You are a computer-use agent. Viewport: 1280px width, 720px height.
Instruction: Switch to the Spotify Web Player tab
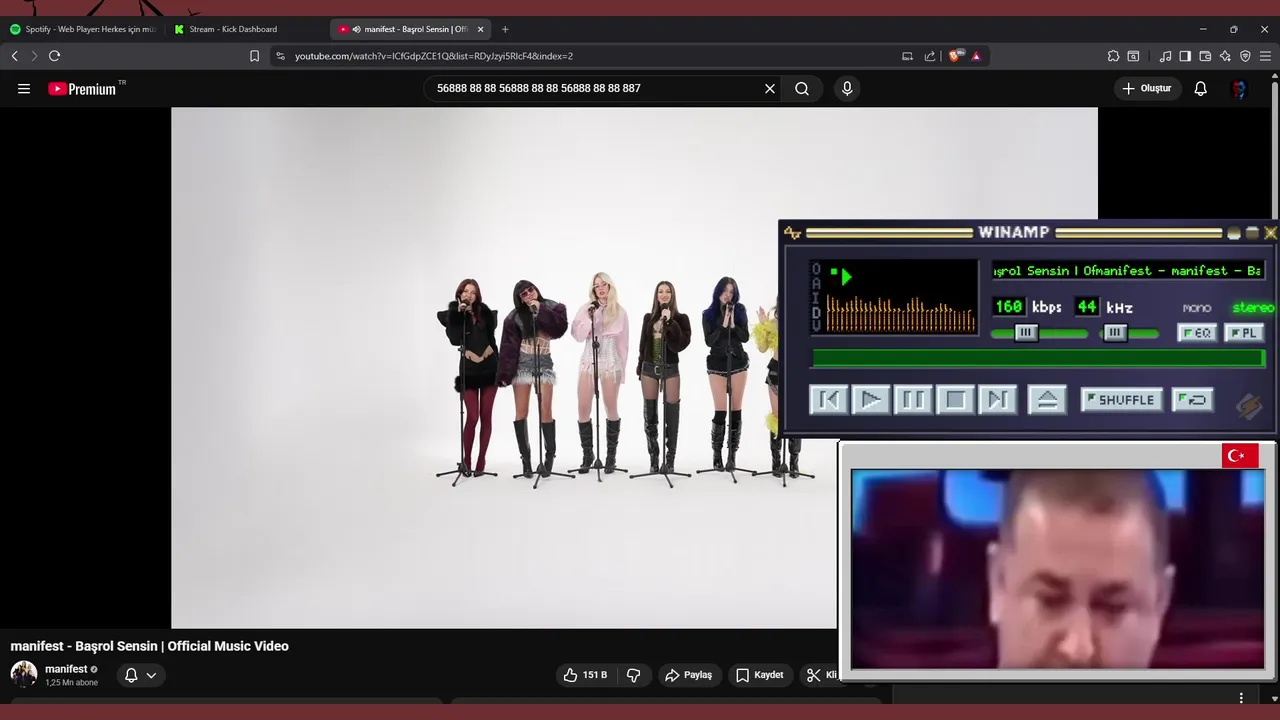(x=82, y=29)
